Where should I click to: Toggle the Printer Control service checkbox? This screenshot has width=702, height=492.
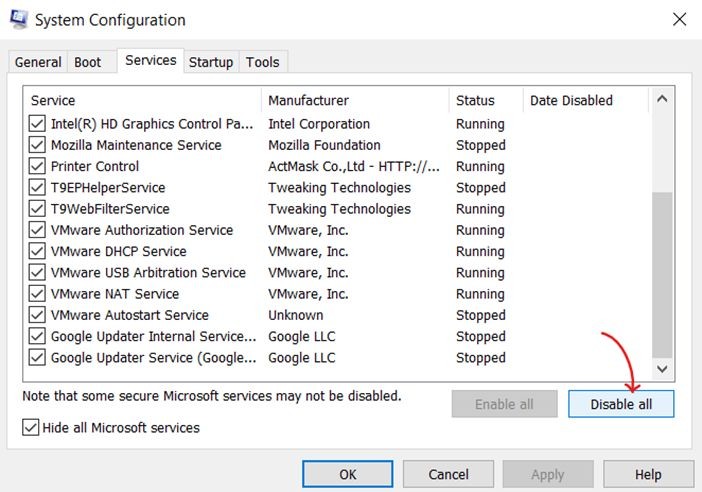(x=38, y=166)
